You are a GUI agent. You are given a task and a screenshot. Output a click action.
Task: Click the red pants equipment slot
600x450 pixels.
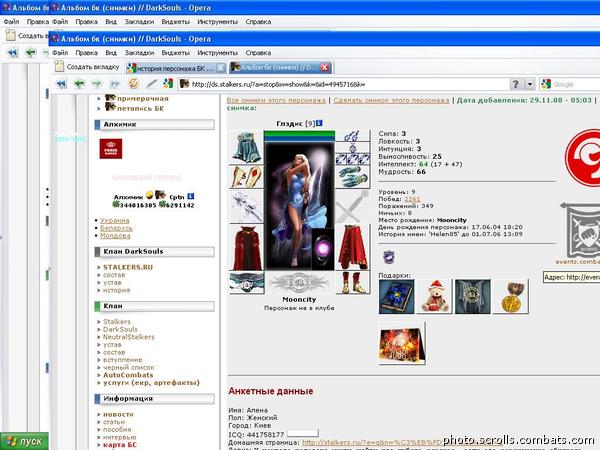[x=353, y=248]
